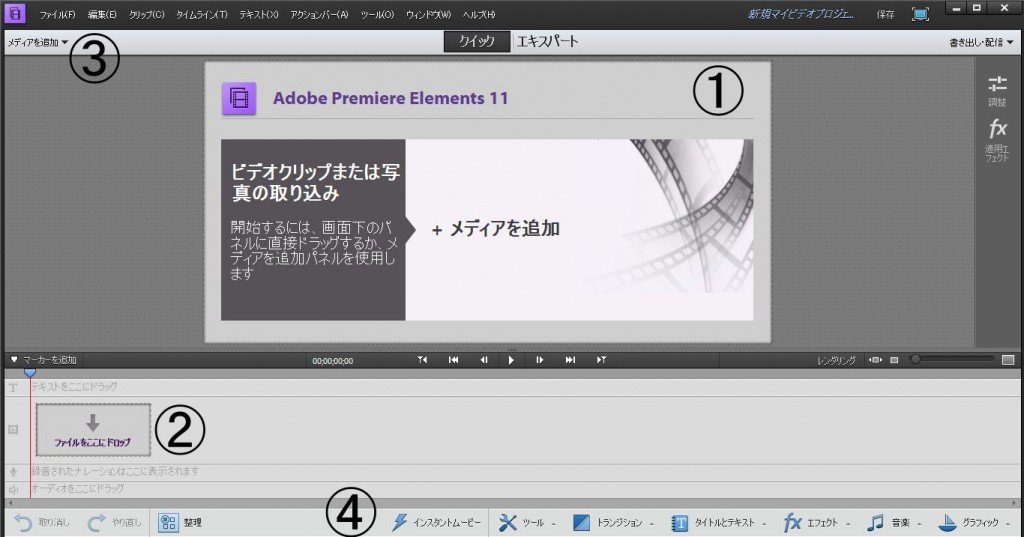Screen dimensions: 1024x537
Task: Click the audio speaker track icon
Action: [12, 489]
